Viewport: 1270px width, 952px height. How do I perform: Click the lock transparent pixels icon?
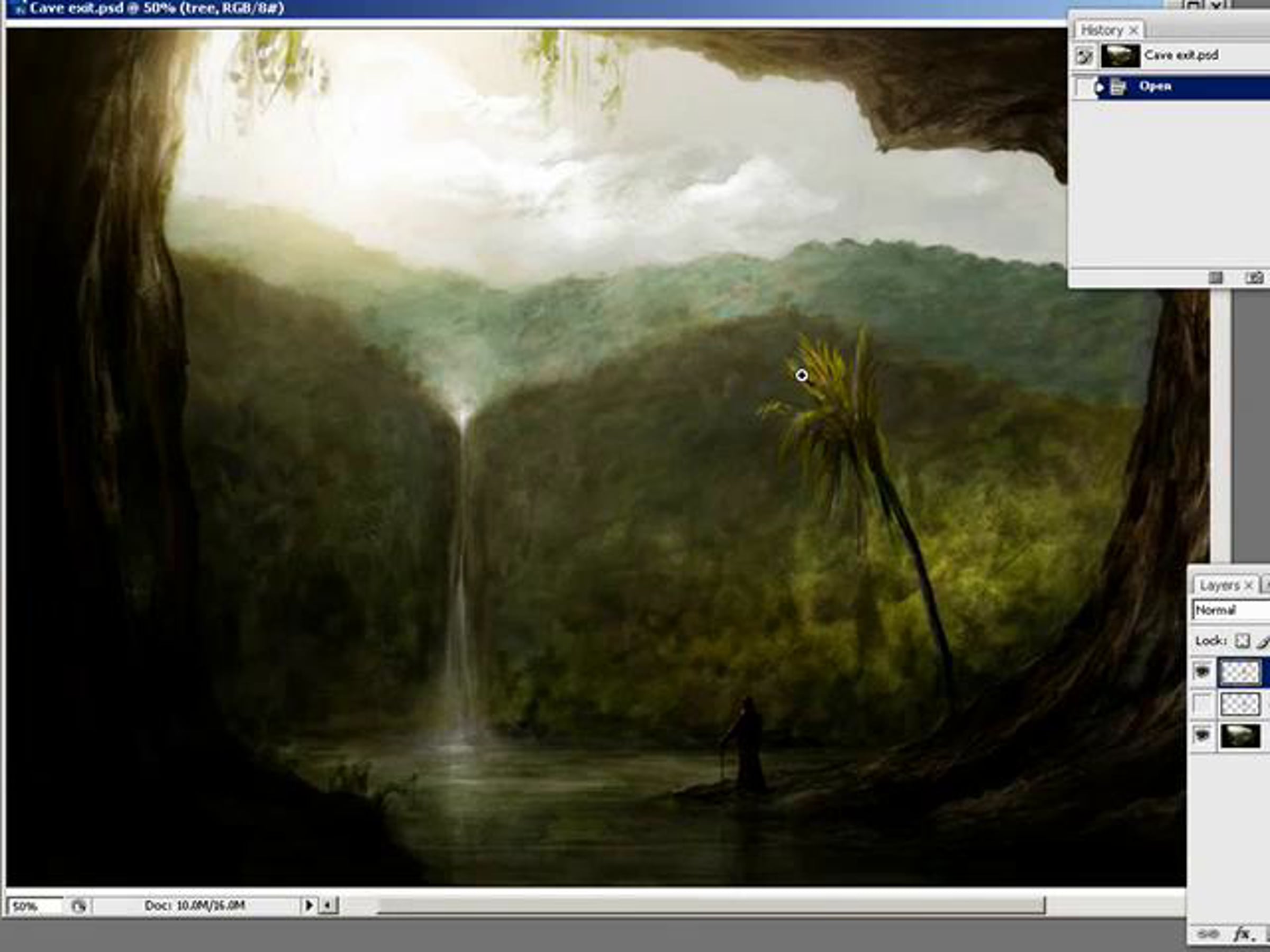pyautogui.click(x=1242, y=641)
